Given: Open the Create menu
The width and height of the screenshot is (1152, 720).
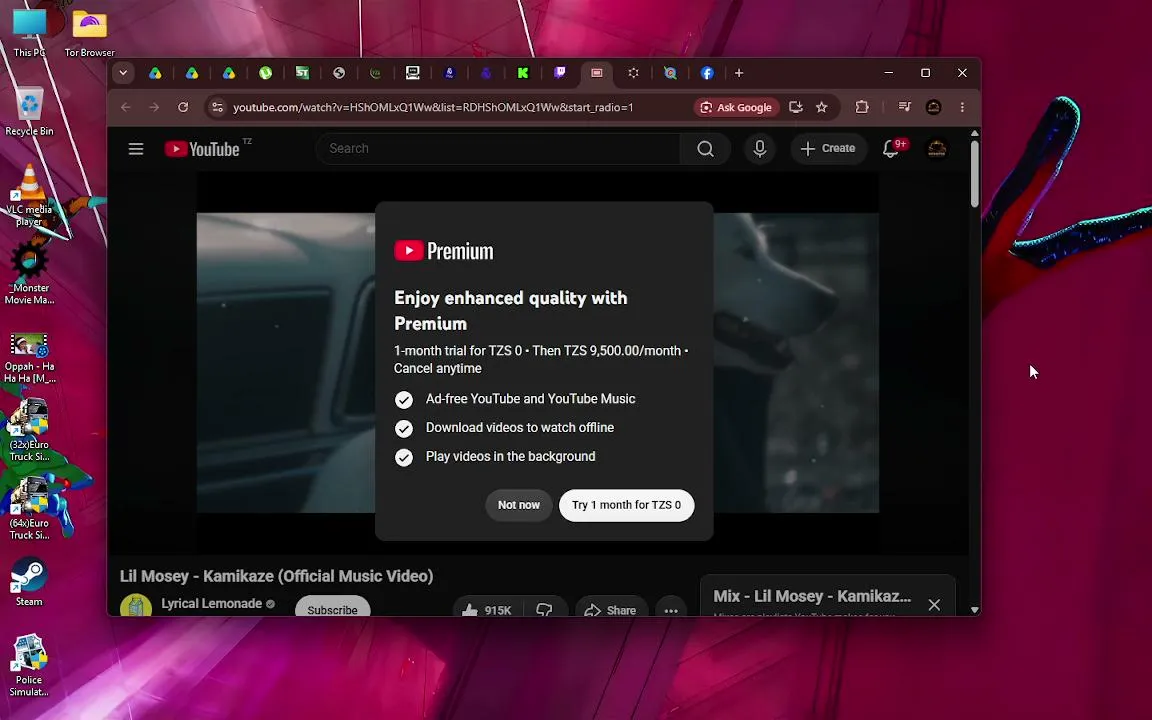Looking at the screenshot, I should pyautogui.click(x=828, y=148).
